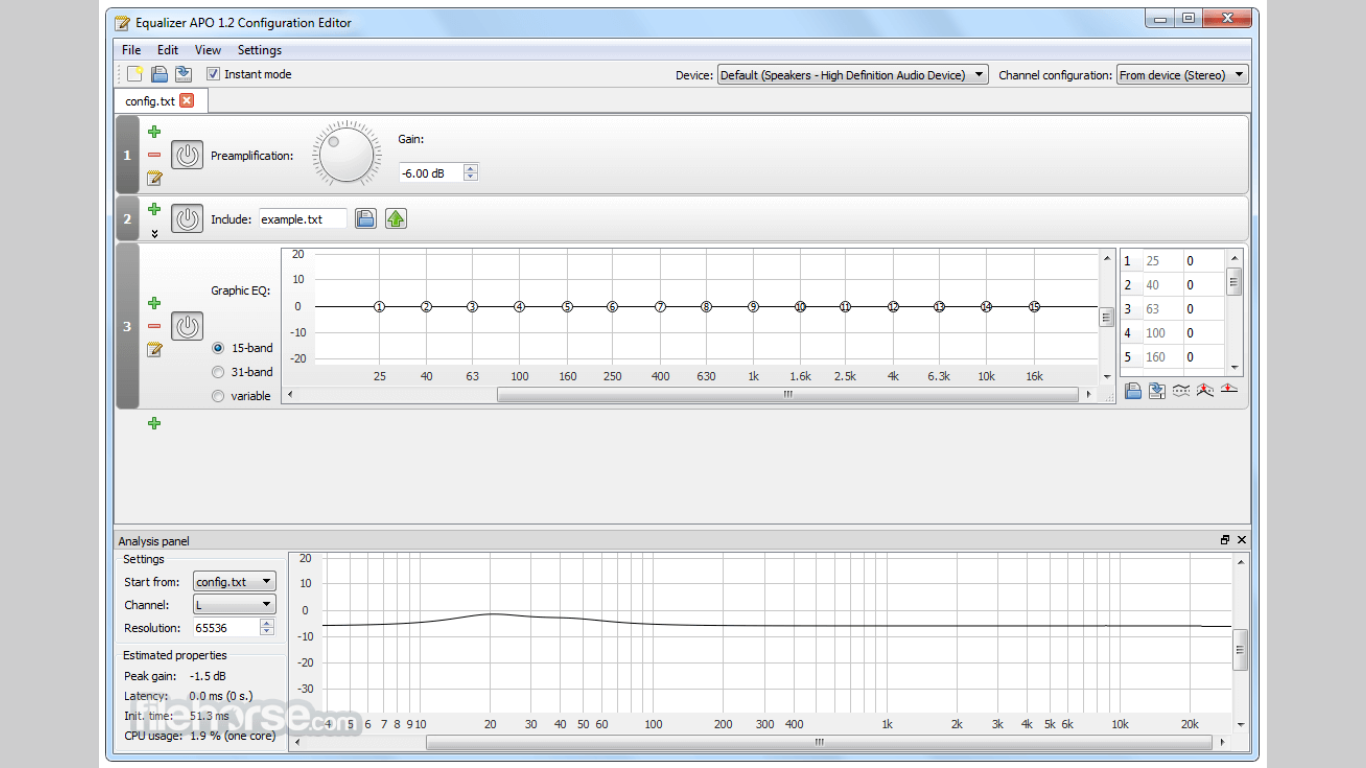
Task: Undock the Analysis panel with the float icon
Action: pos(1225,540)
